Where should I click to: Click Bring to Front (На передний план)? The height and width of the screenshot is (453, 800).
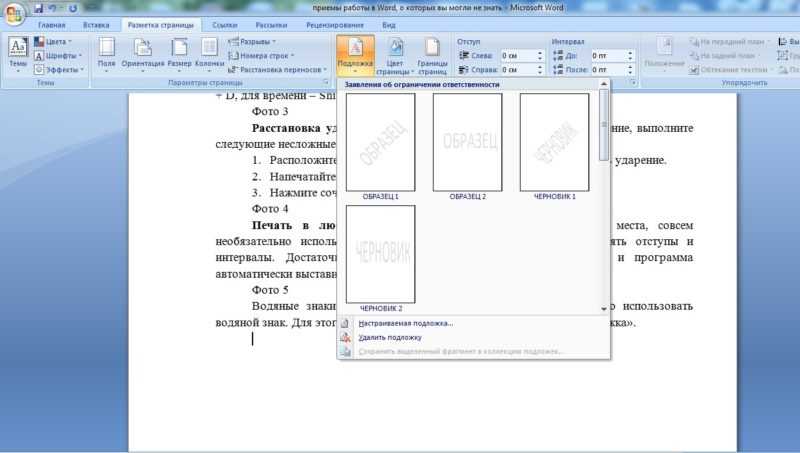pos(729,42)
